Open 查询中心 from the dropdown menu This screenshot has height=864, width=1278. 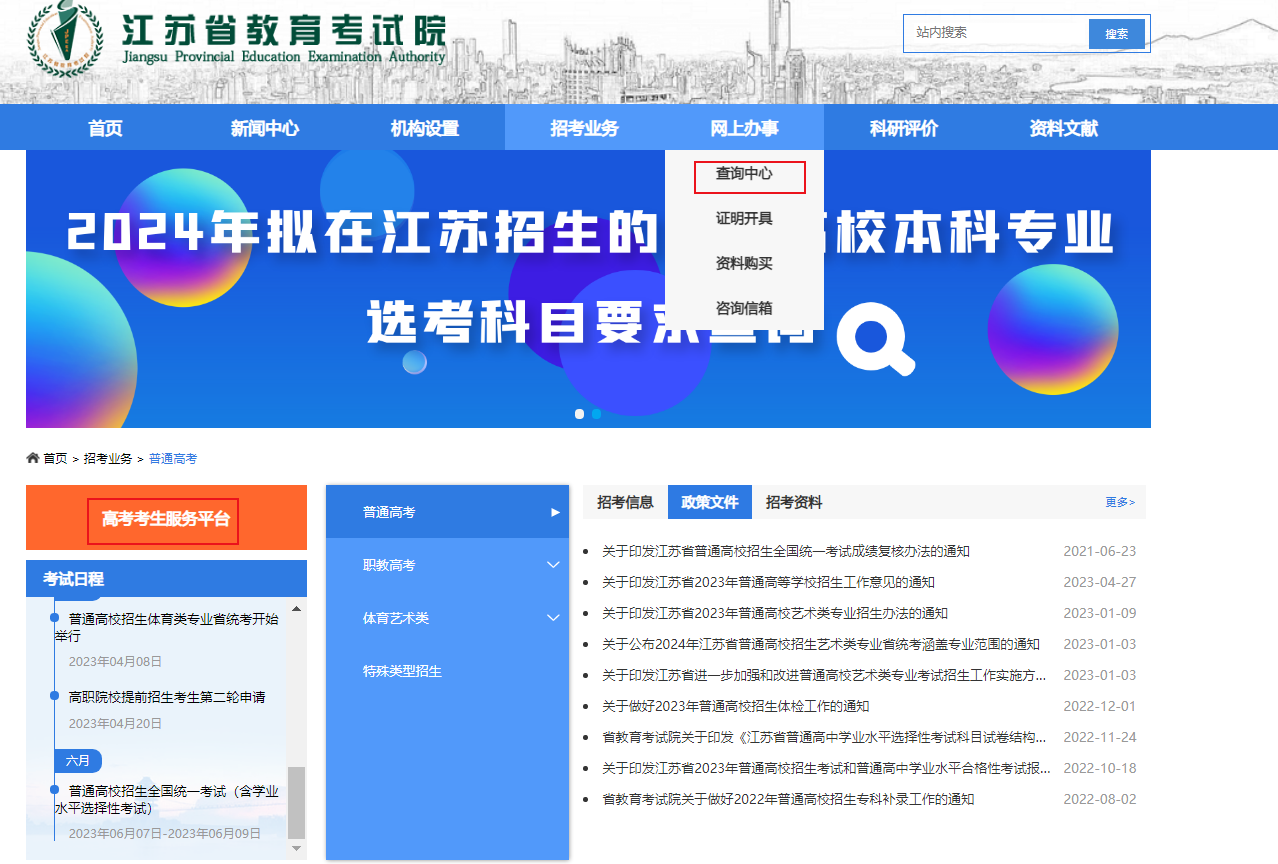[x=744, y=174]
